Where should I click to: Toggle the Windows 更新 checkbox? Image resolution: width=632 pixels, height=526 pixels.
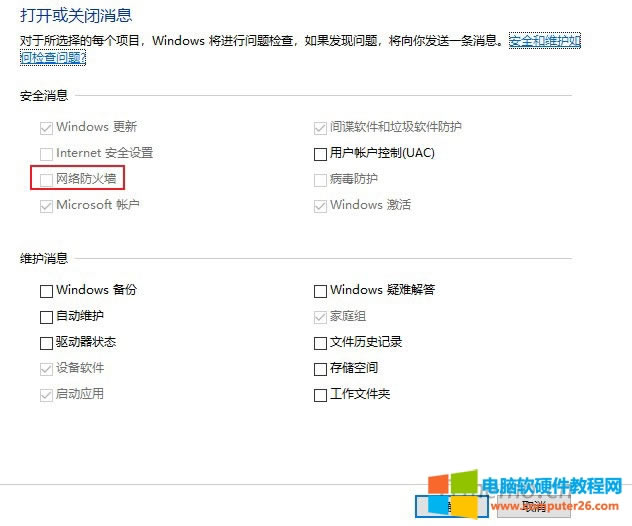pos(46,128)
